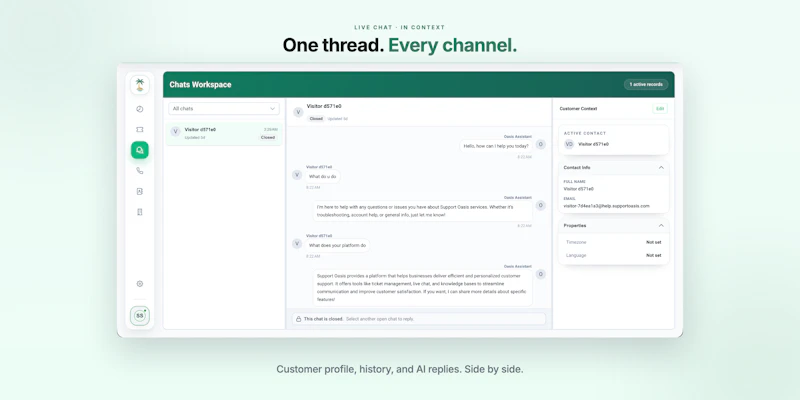Click the visitor email address text
The image size is (800, 400).
[606, 206]
